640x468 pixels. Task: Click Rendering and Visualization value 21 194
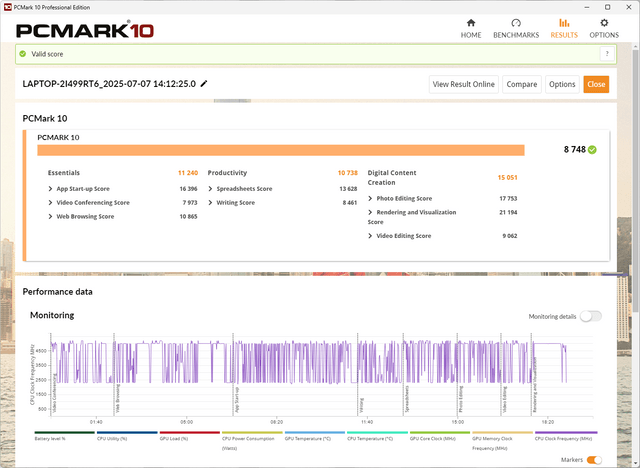508,212
